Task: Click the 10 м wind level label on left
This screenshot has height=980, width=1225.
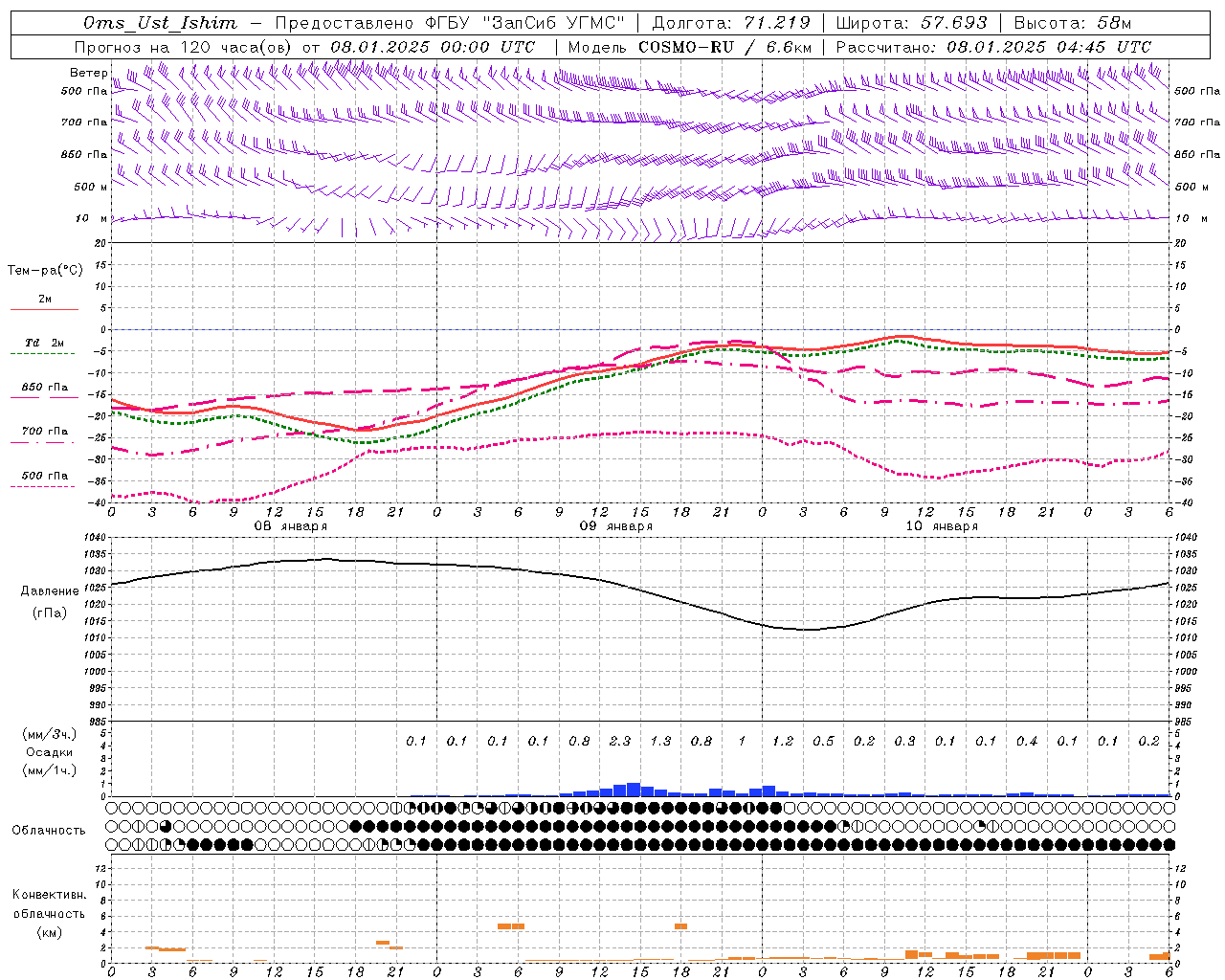Action: (x=91, y=218)
